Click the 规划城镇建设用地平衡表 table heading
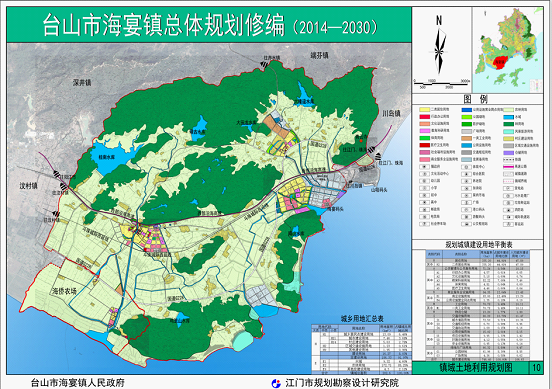The image size is (552, 389). point(479,244)
